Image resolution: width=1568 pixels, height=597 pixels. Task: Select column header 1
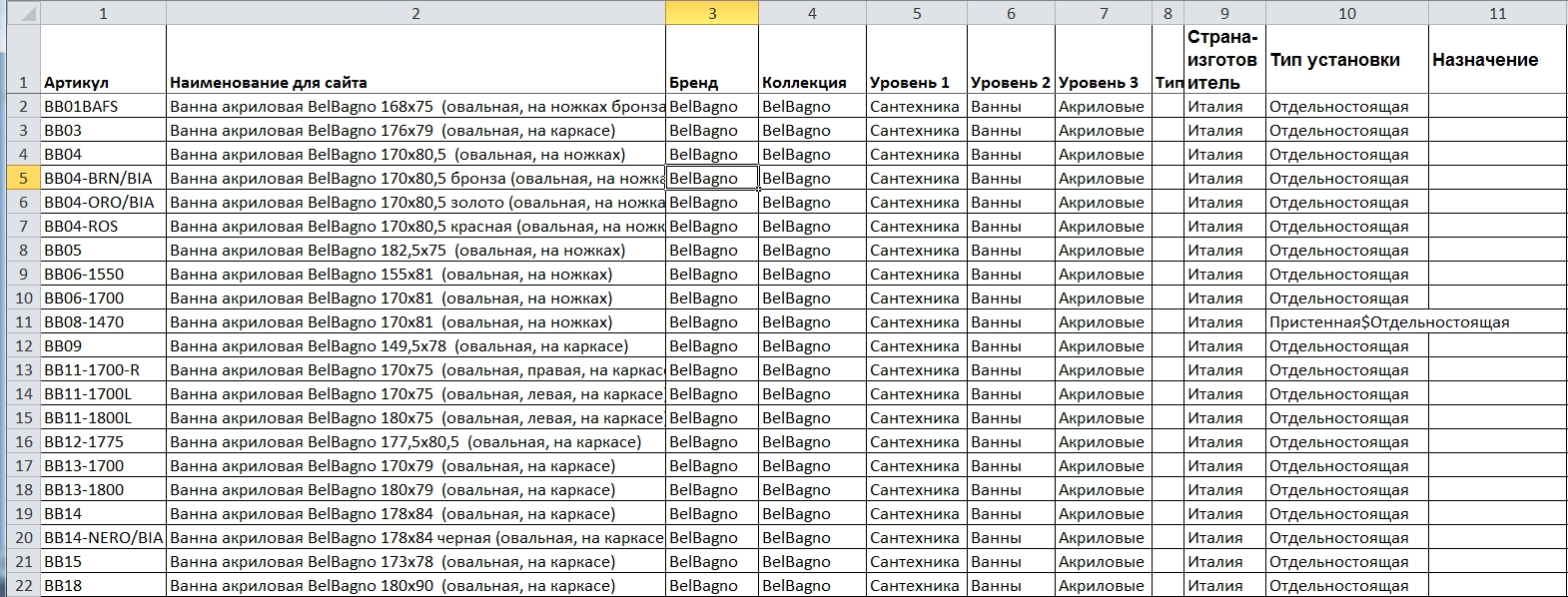click(103, 12)
